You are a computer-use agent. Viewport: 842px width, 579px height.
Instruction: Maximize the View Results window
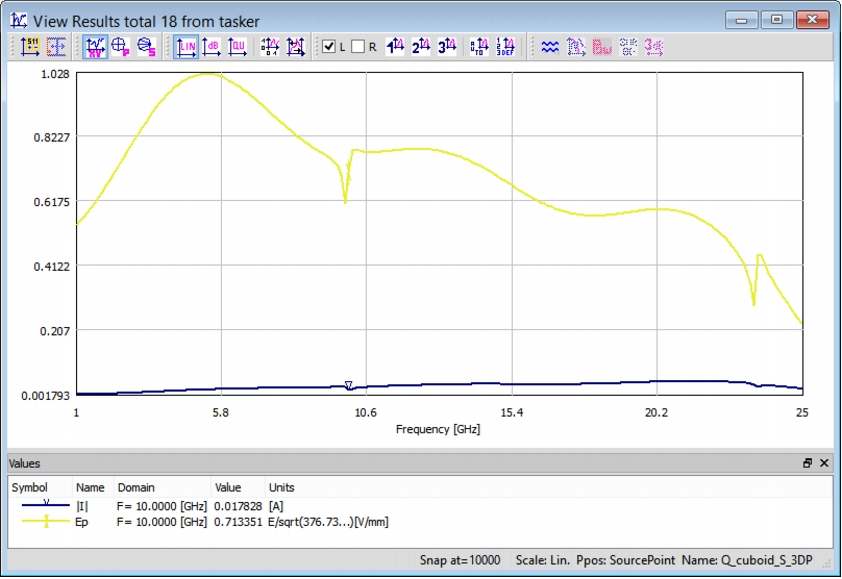tap(776, 20)
